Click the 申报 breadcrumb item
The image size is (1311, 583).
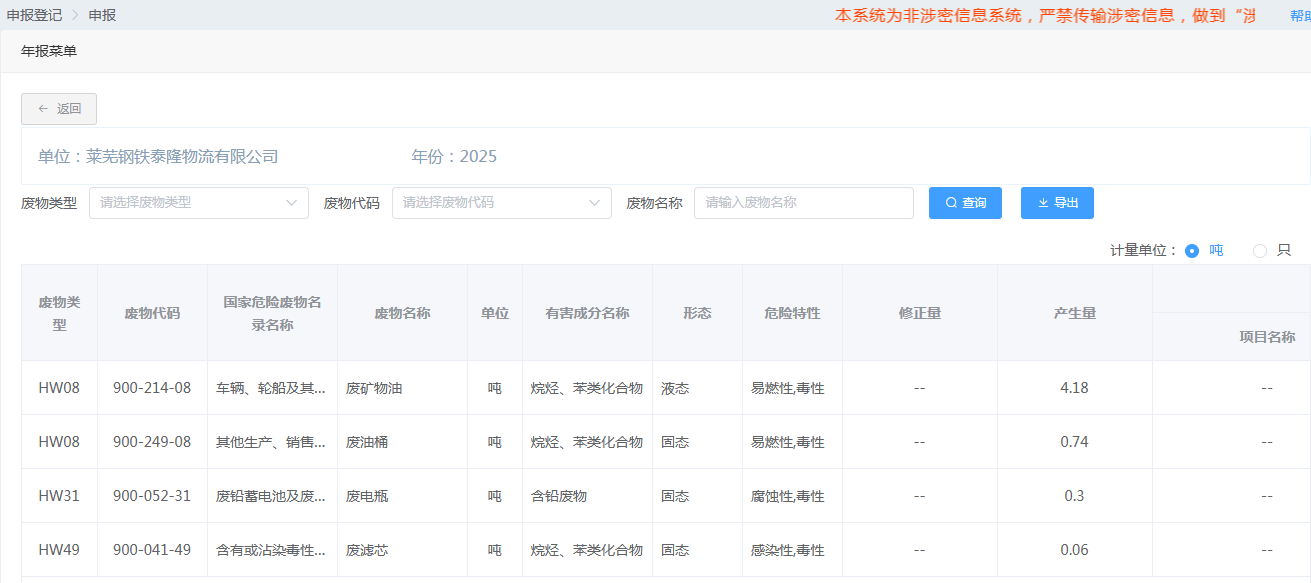[102, 15]
